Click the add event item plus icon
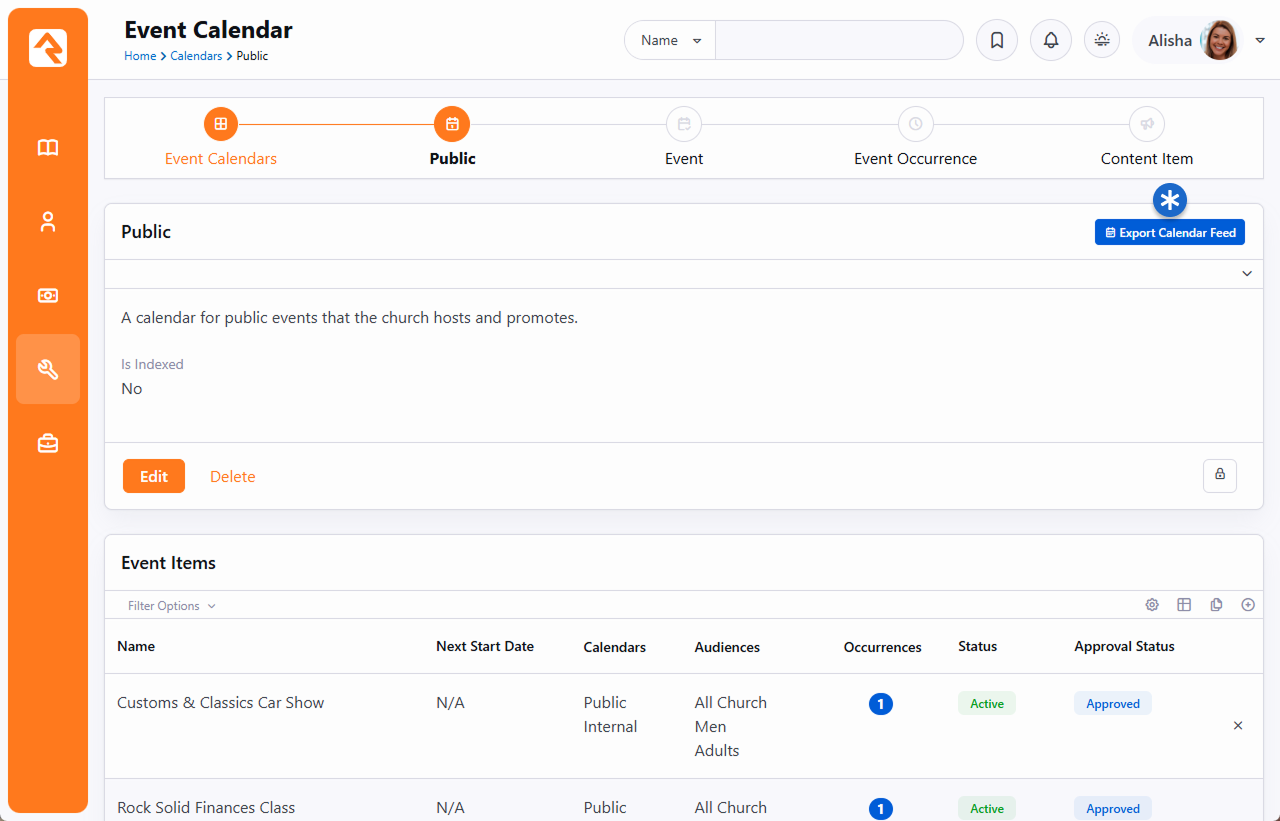 (x=1247, y=605)
